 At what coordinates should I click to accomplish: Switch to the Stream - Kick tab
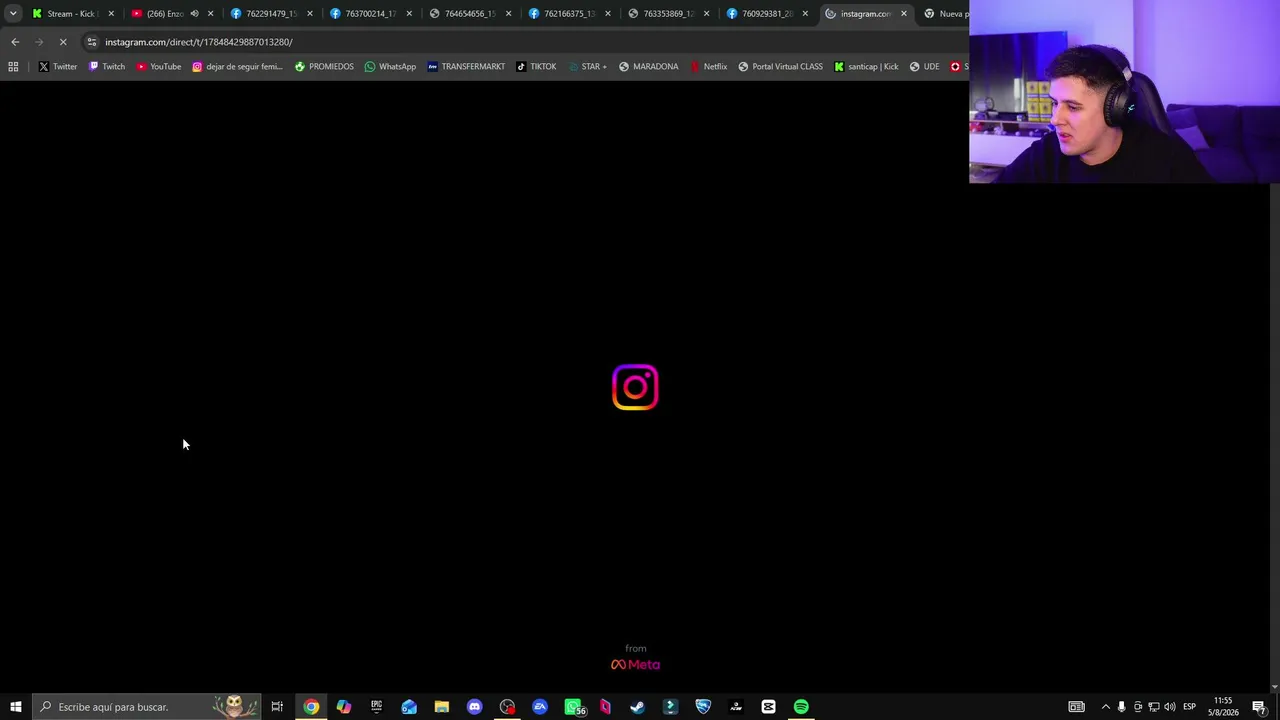tap(72, 14)
